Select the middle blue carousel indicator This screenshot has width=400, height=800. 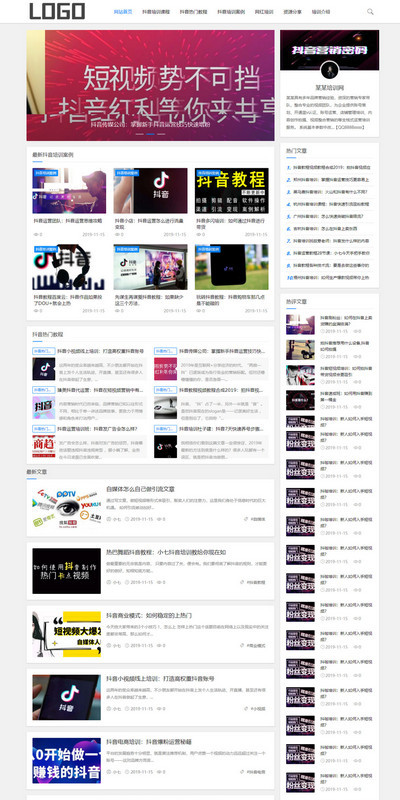pos(151,134)
